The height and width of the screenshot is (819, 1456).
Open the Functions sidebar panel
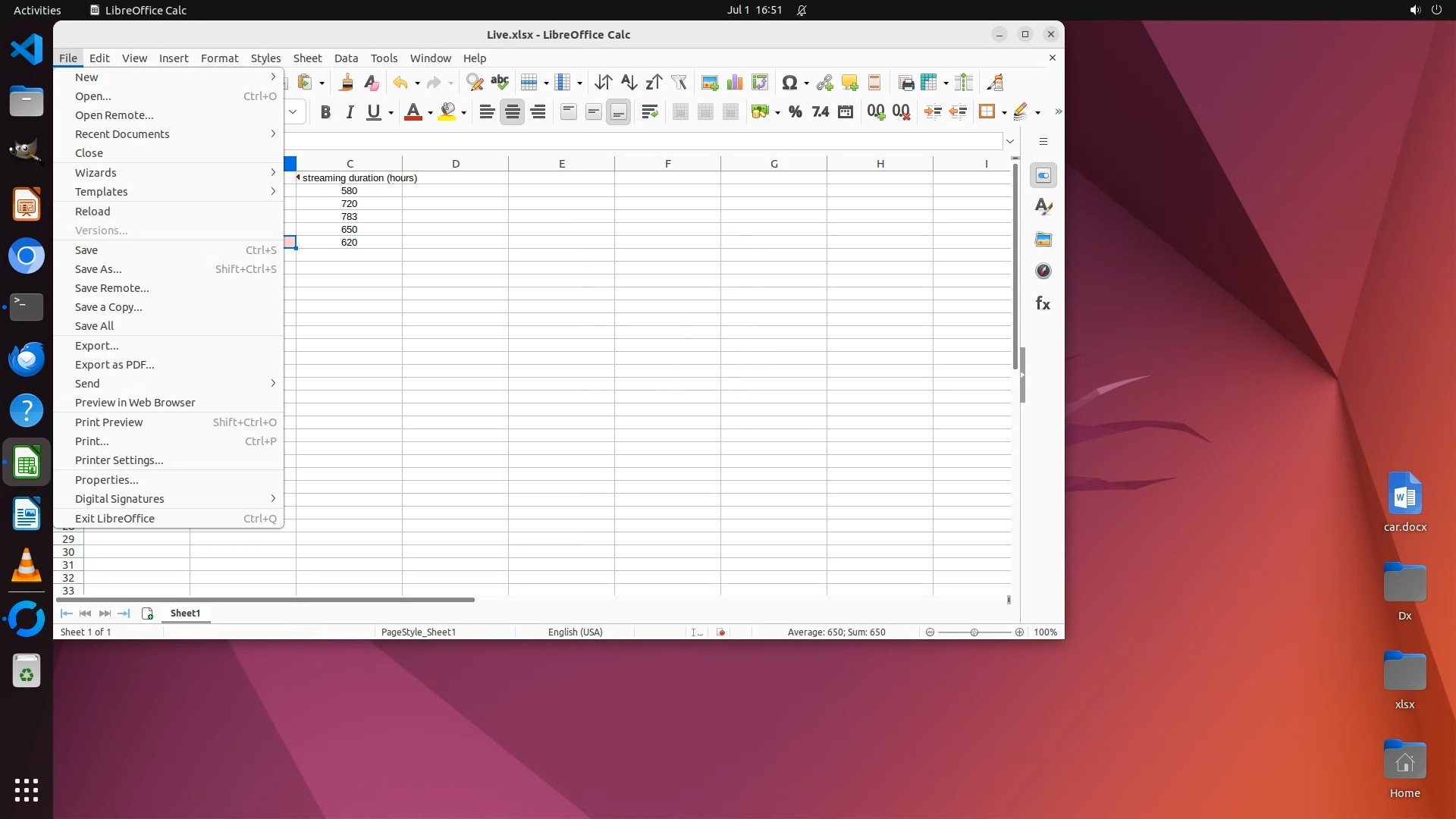pos(1043,304)
